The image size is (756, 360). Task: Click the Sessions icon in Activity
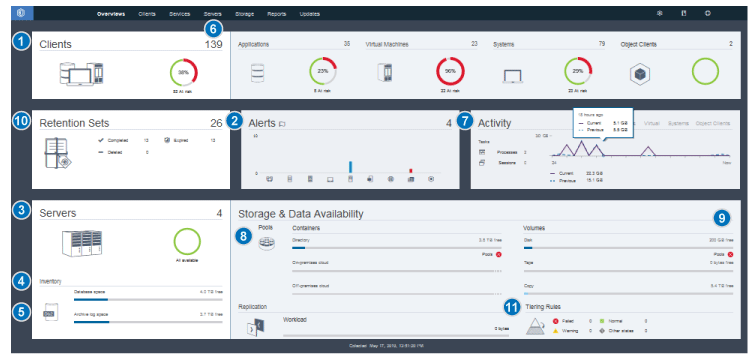pos(482,163)
